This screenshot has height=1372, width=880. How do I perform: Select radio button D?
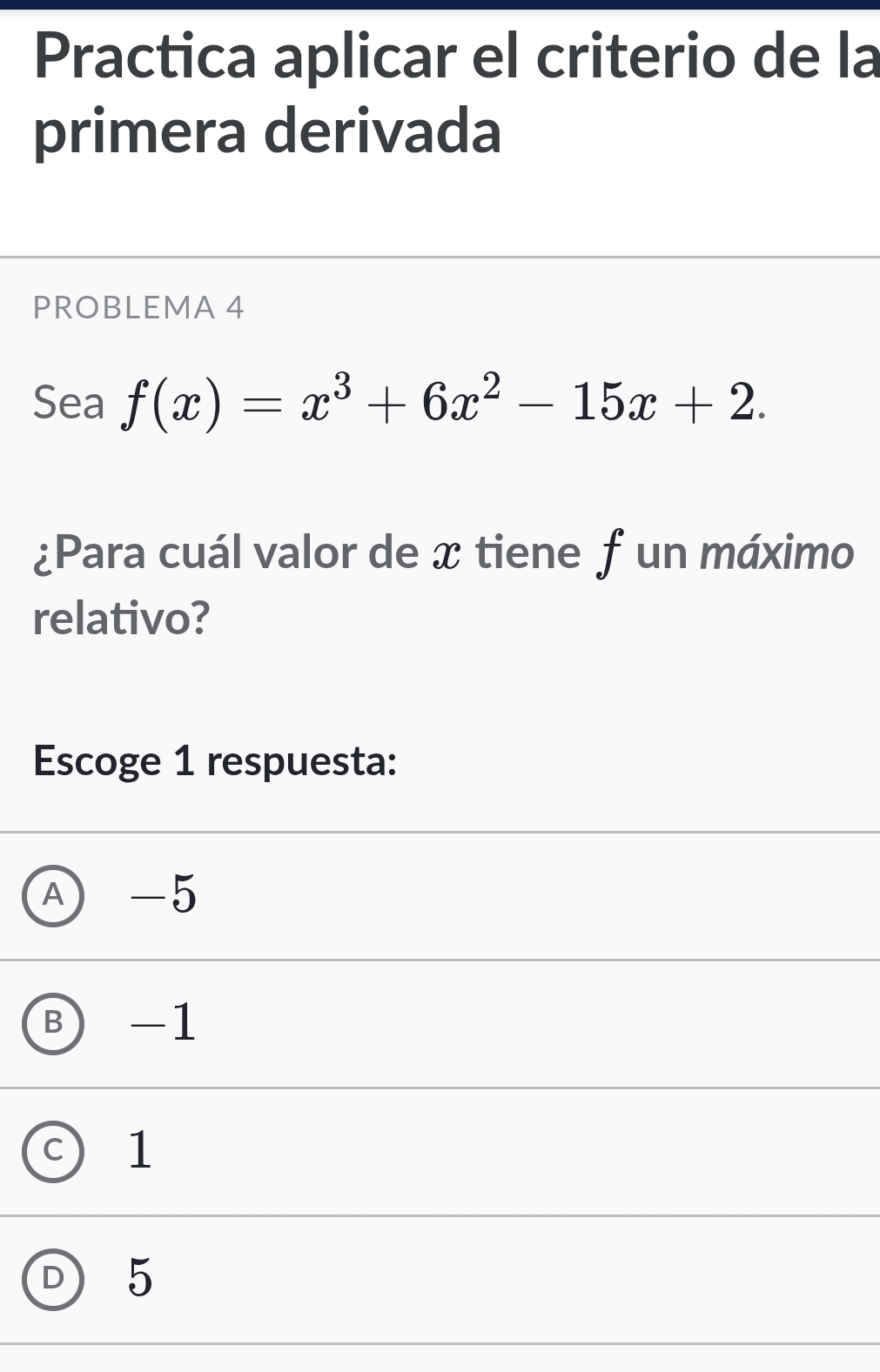click(54, 1279)
